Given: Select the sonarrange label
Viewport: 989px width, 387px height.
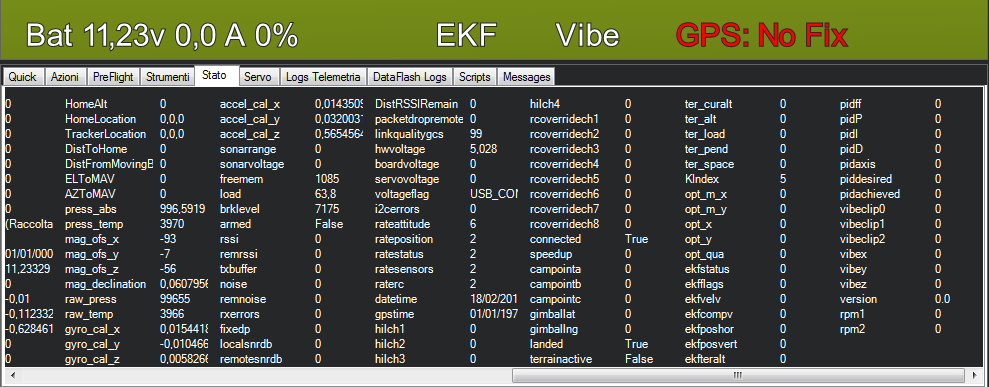Looking at the screenshot, I should (247, 149).
